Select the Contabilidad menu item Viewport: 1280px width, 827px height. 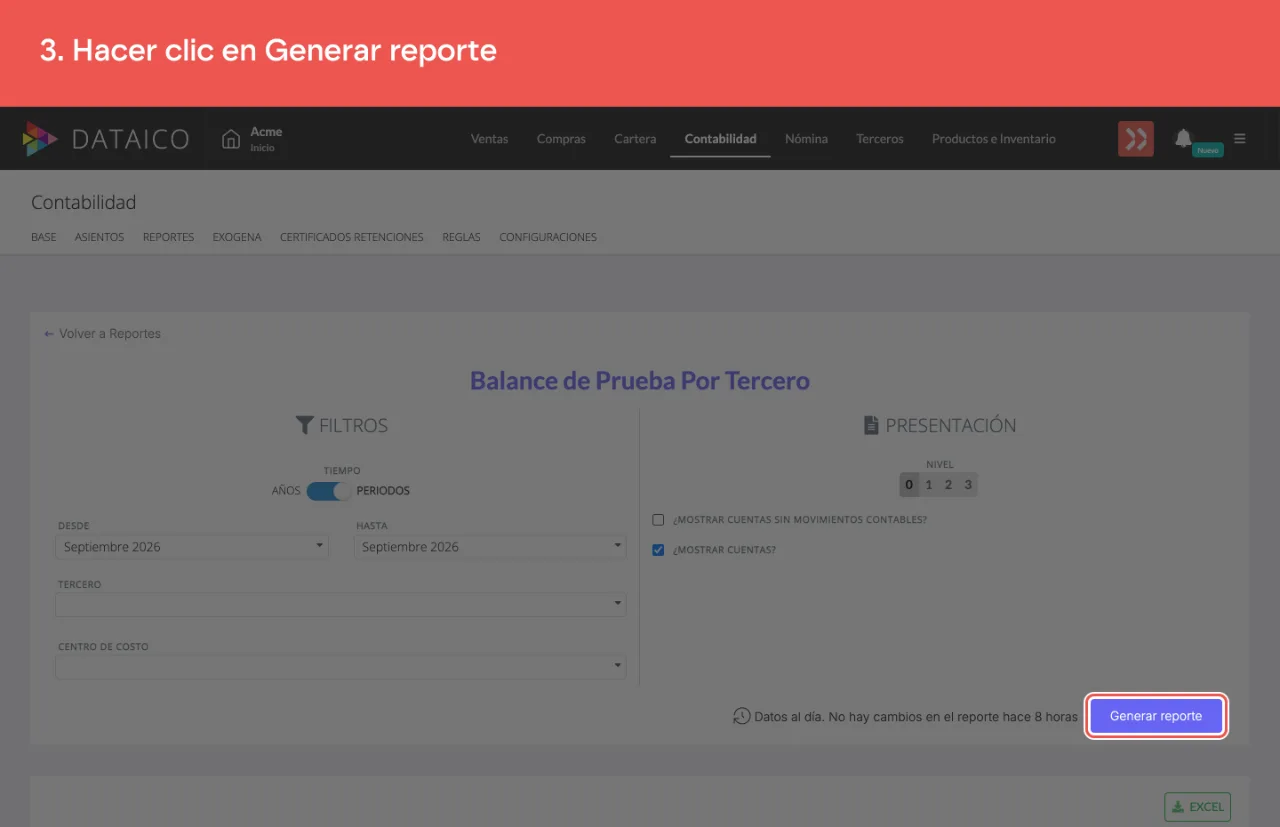pos(720,139)
